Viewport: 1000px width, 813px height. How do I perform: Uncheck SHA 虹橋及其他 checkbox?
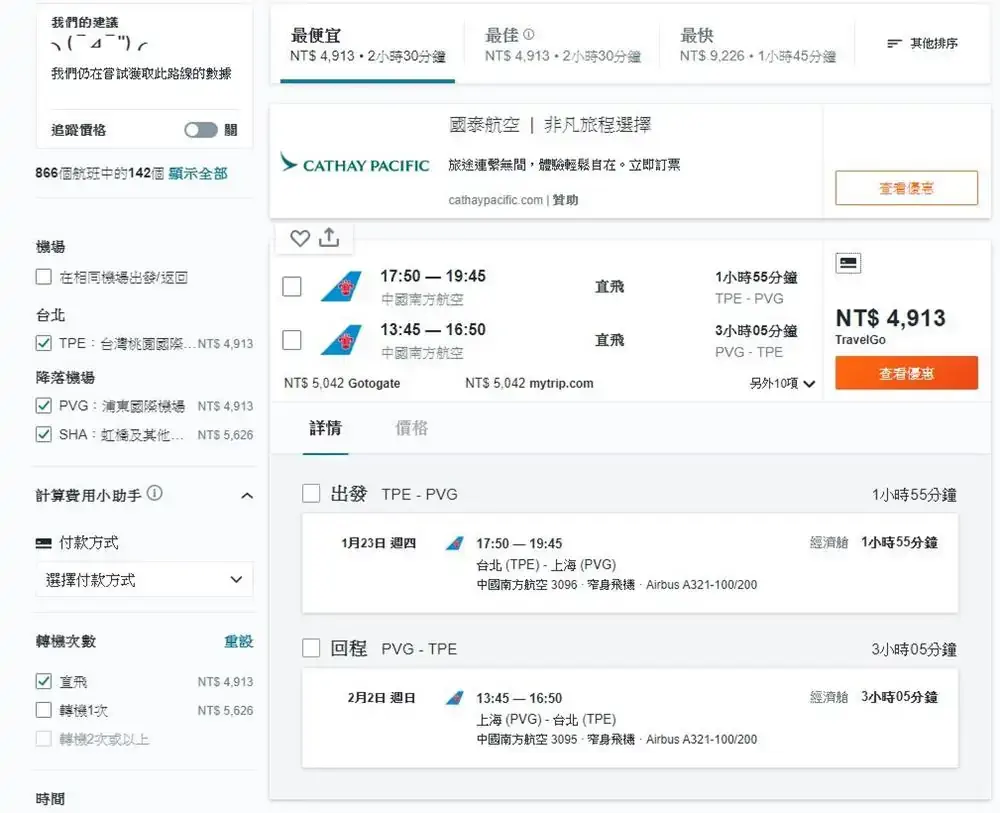(43, 434)
